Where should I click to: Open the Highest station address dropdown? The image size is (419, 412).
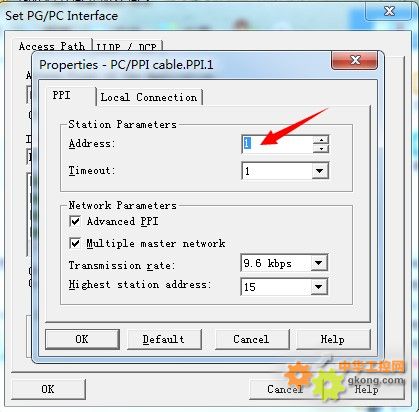click(x=319, y=287)
